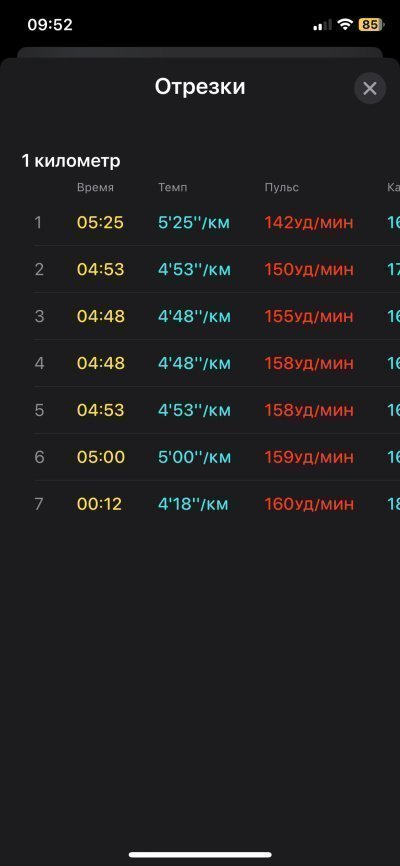Viewport: 400px width, 866px height.
Task: Select split 1 time 05:25
Action: [x=100, y=223]
